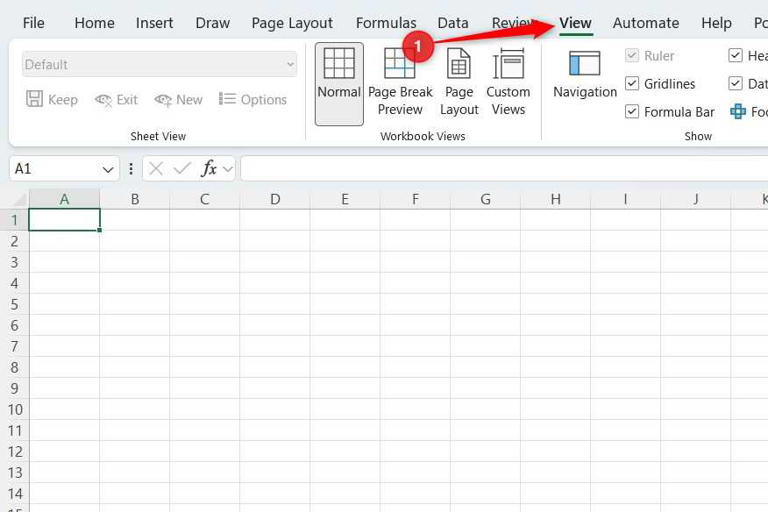768x512 pixels.
Task: Open the Insert ribbon tab
Action: (154, 23)
